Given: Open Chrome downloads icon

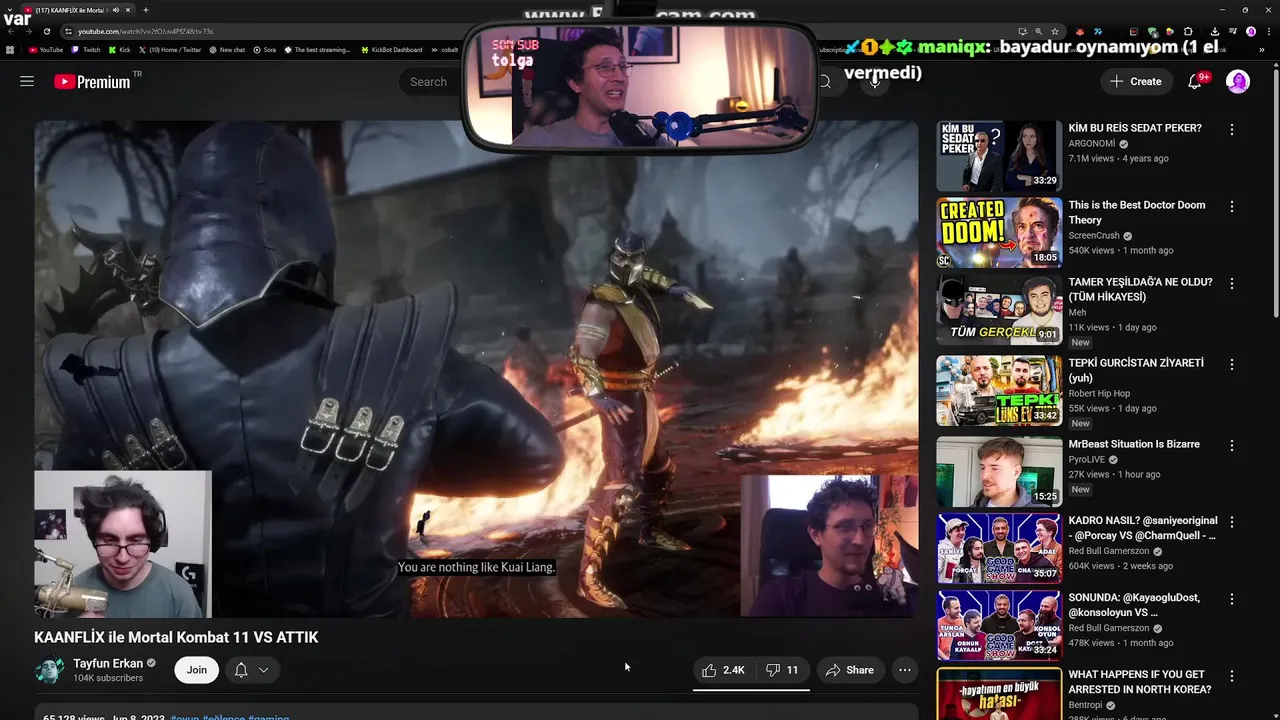Looking at the screenshot, I should tap(1215, 31).
